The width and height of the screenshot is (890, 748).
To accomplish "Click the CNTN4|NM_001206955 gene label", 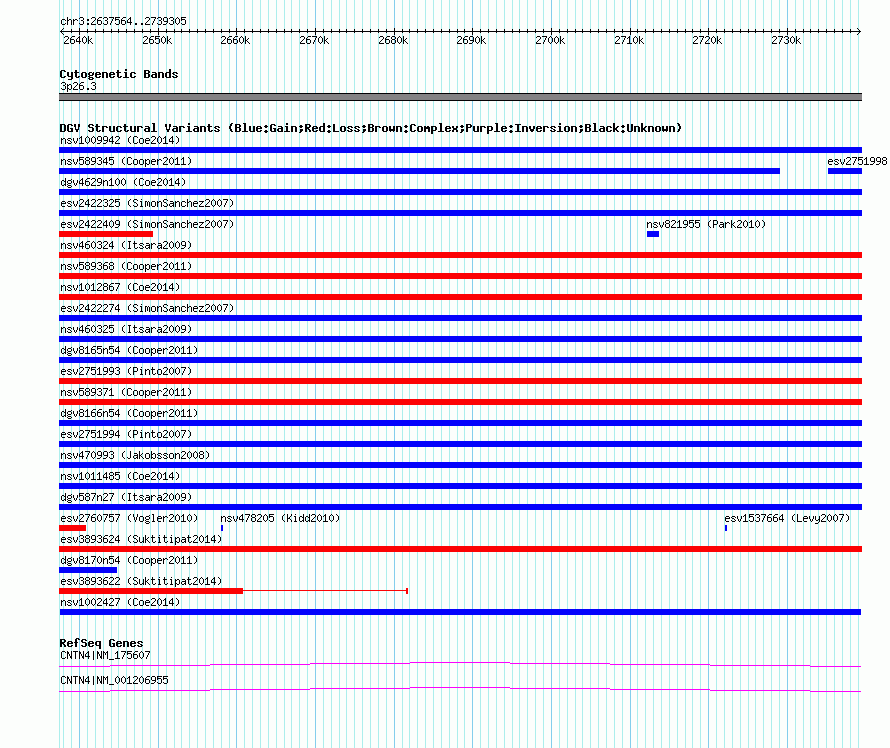I will tap(114, 680).
